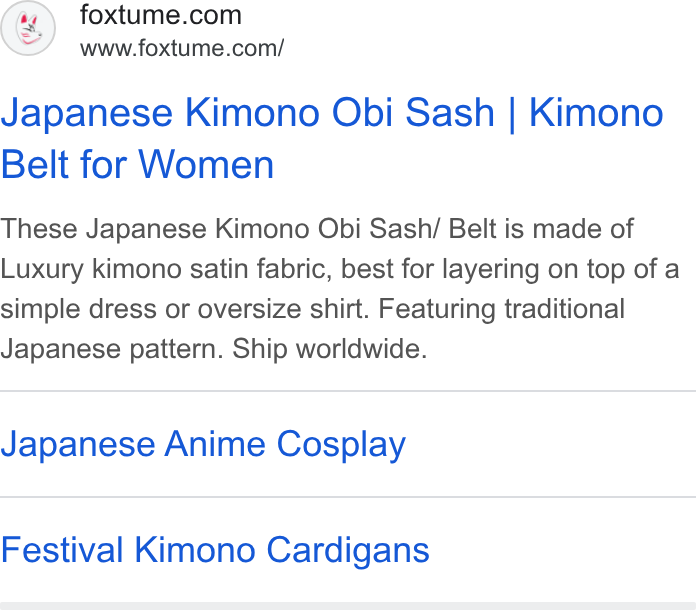Open the Japanese Kimono Obi Sash result title

click(332, 139)
